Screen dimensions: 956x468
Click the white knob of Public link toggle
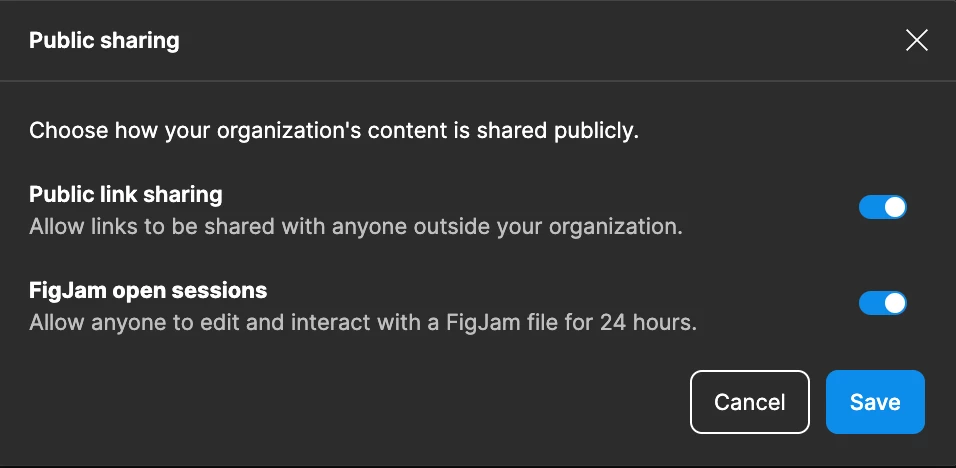pyautogui.click(x=894, y=207)
